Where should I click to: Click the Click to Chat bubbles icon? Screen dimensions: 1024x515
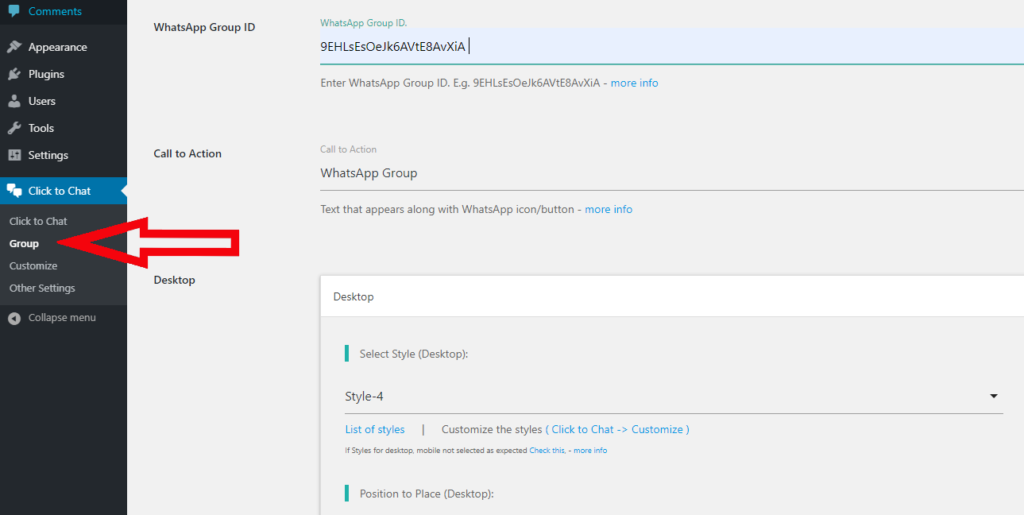pyautogui.click(x=14, y=191)
